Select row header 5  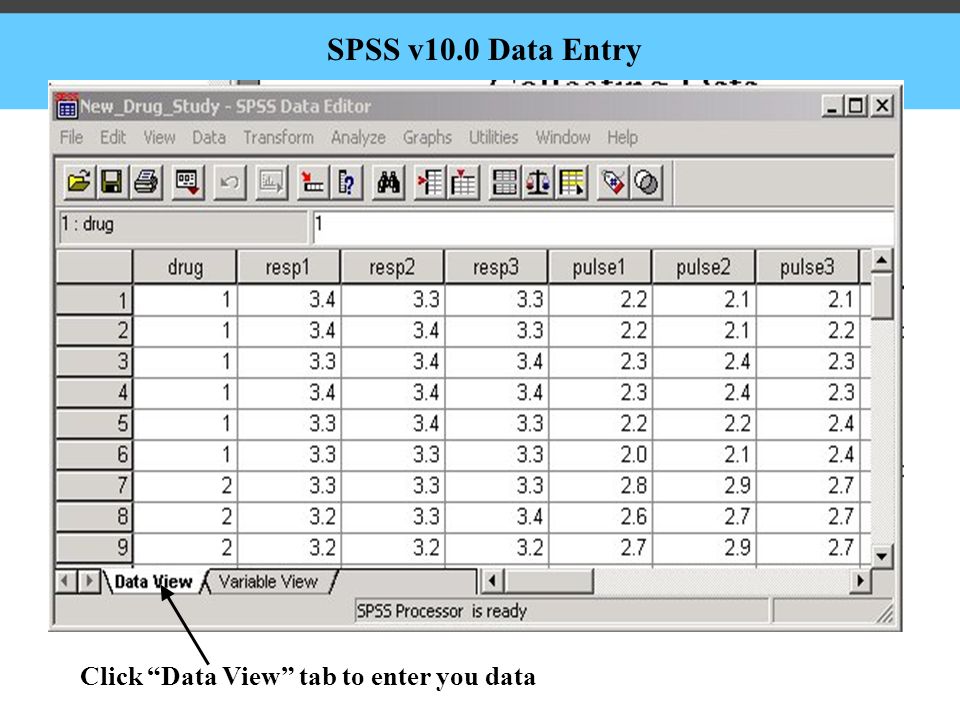coord(94,424)
